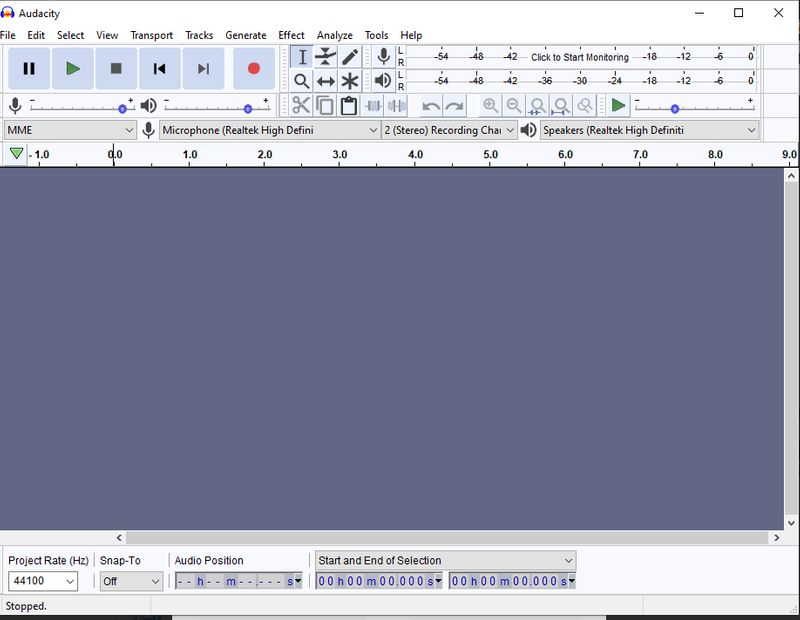Click the Paste icon
The width and height of the screenshot is (800, 620).
point(347,105)
